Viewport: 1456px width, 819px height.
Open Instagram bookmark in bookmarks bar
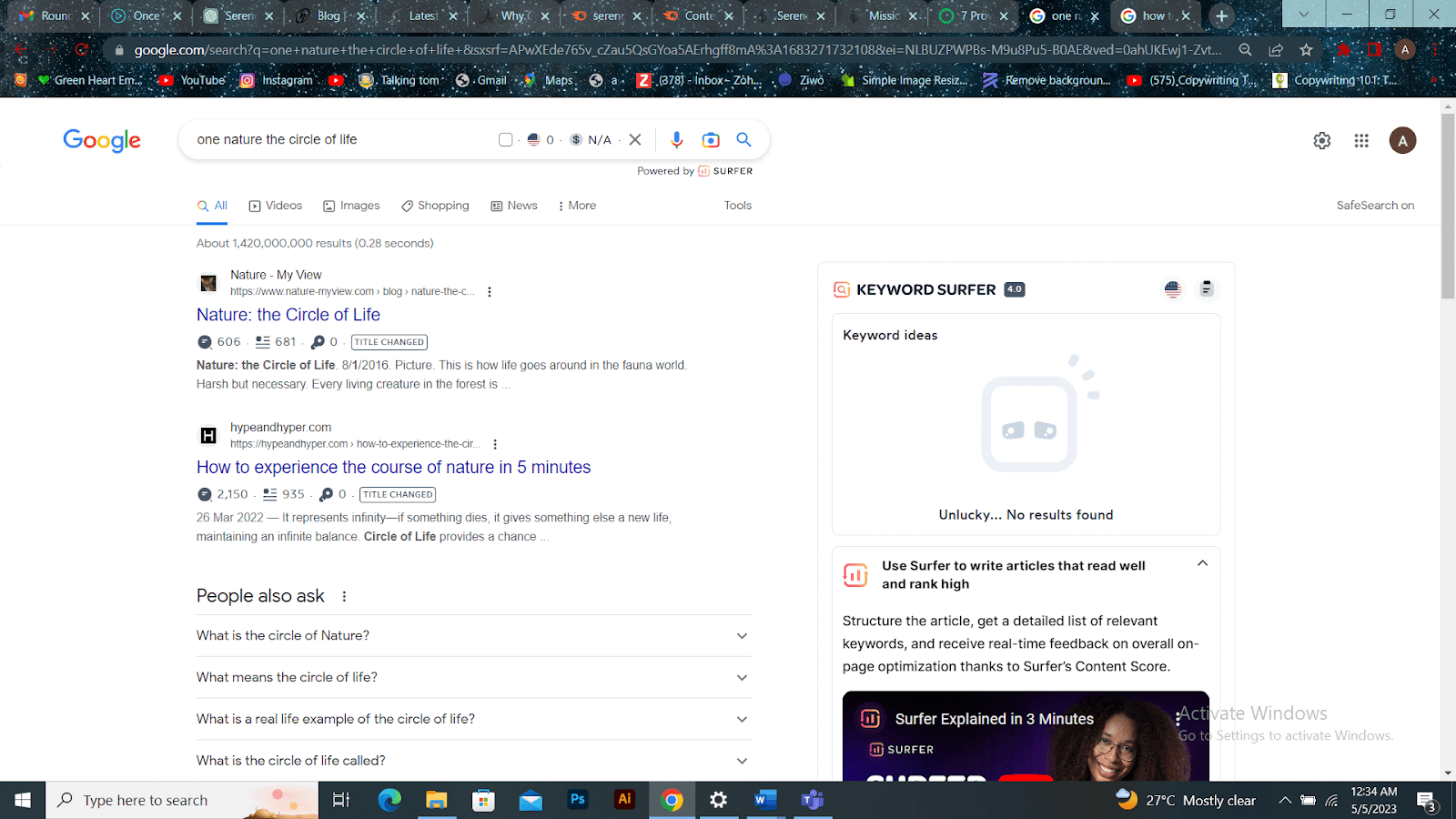click(278, 80)
